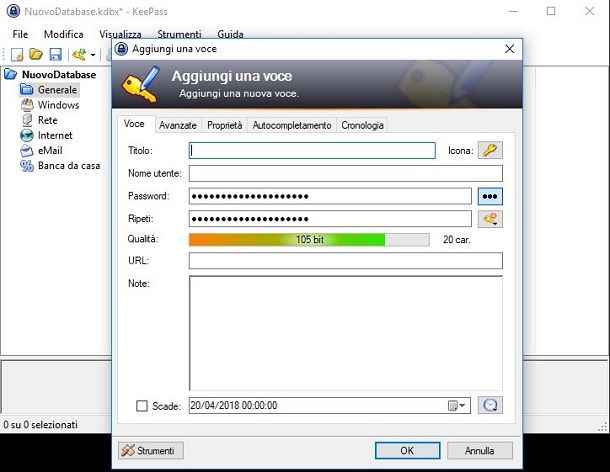Open the Visualizza menu
The width and height of the screenshot is (610, 472).
point(120,34)
